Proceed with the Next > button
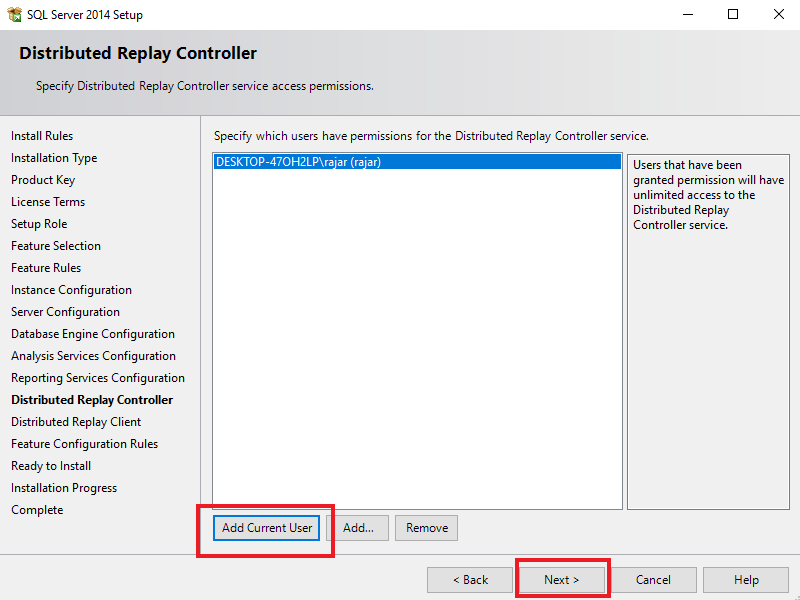The image size is (800, 600). 561,580
